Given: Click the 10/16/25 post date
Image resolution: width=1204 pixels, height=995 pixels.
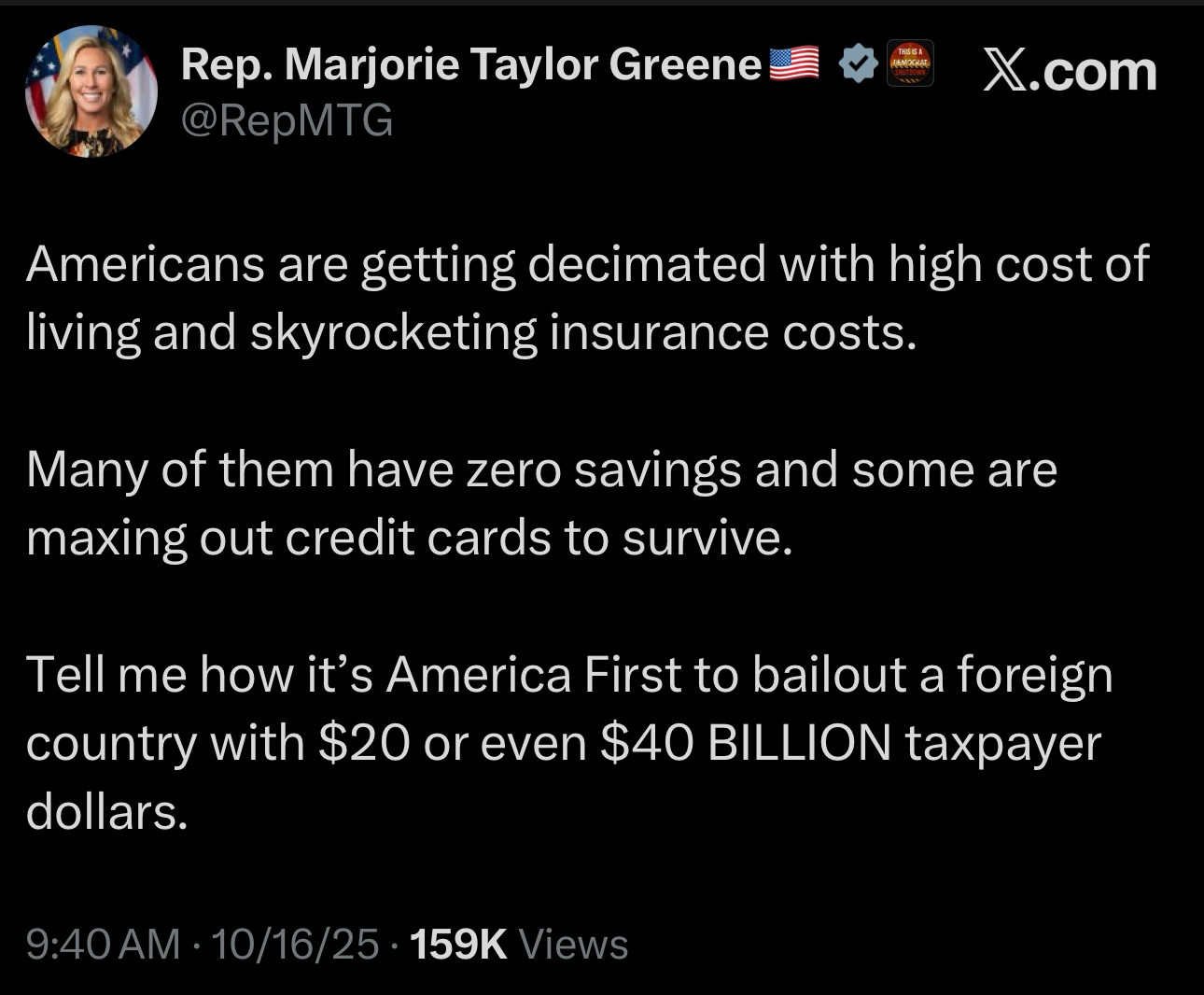Looking at the screenshot, I should tap(296, 944).
